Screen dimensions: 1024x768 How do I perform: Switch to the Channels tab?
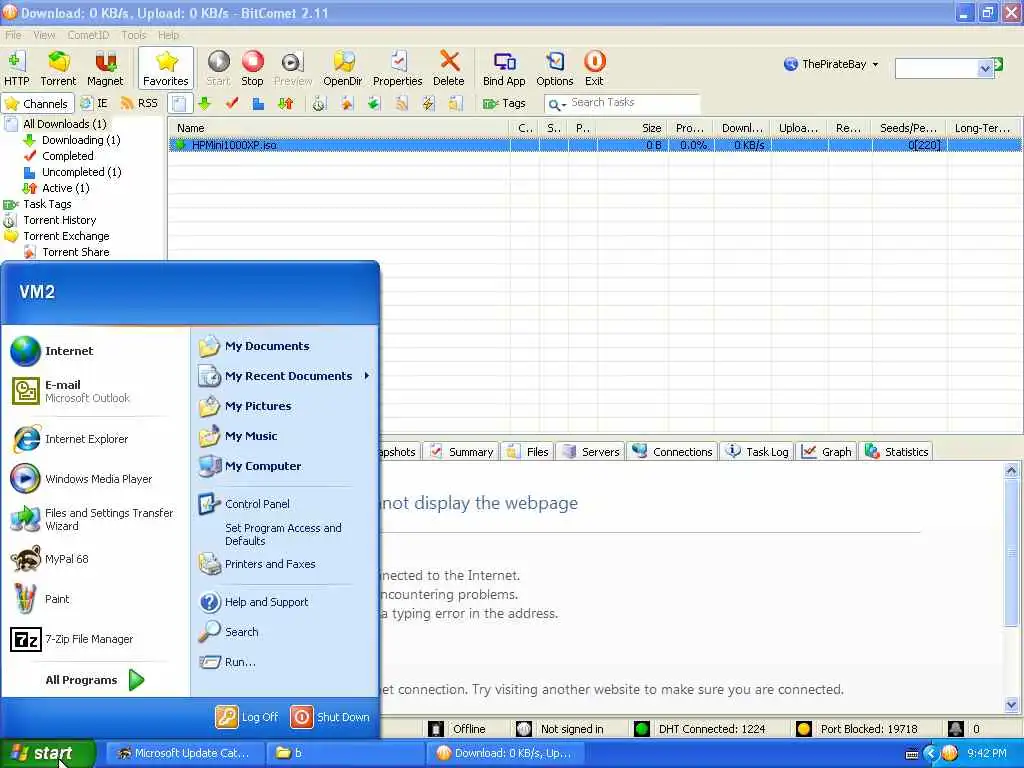(x=37, y=103)
